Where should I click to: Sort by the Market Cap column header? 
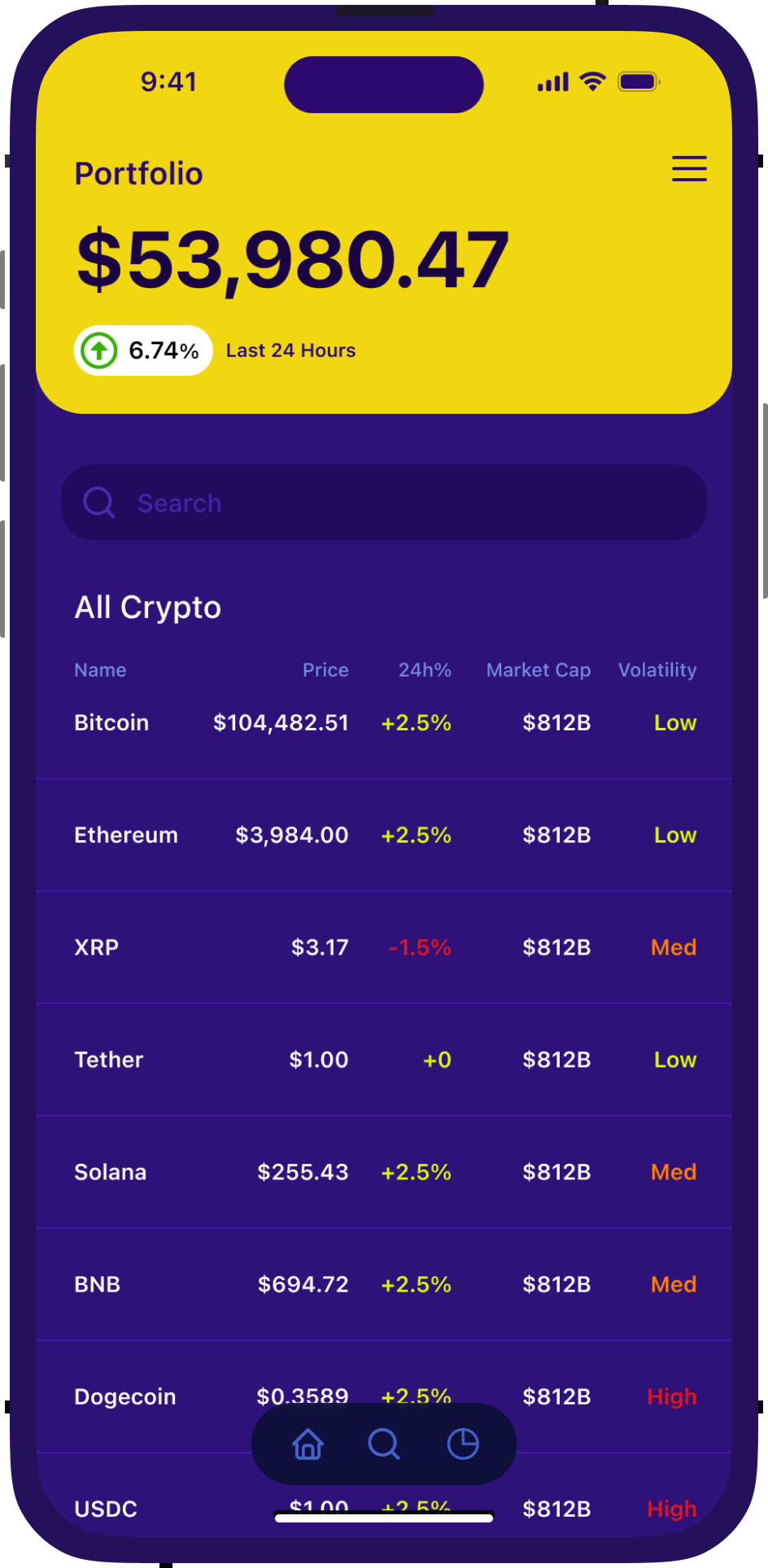(x=539, y=670)
